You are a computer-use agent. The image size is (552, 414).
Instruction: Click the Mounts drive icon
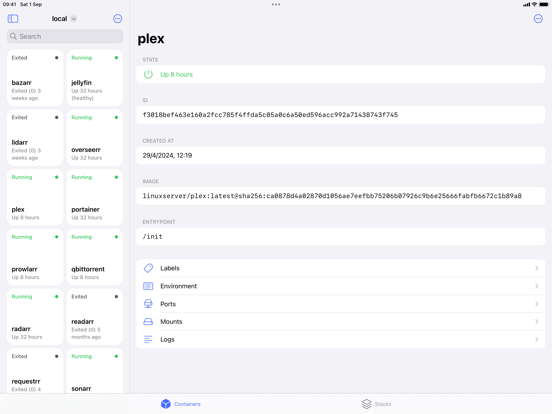click(x=148, y=322)
